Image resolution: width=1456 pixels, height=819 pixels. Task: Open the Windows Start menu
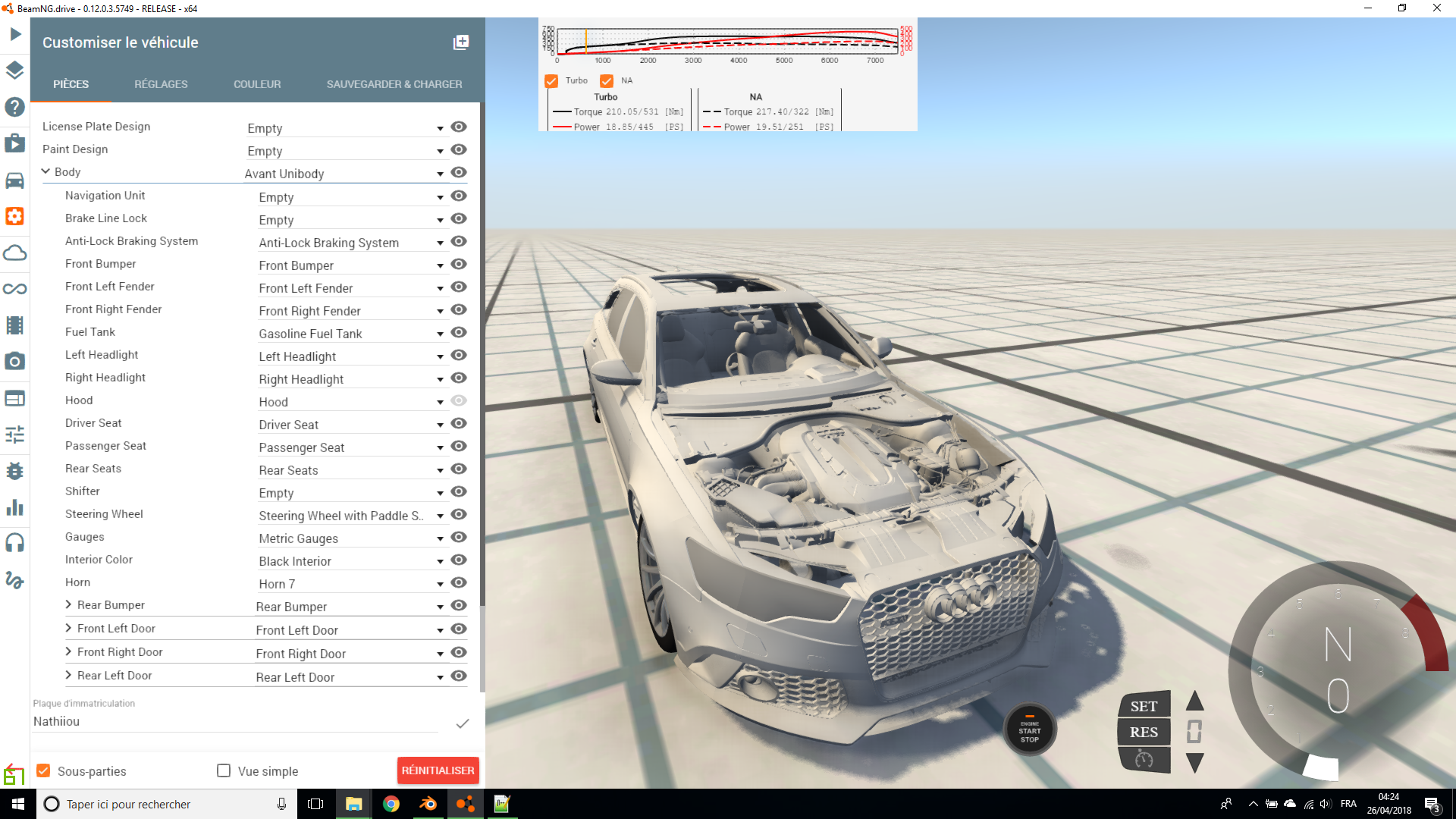(18, 804)
